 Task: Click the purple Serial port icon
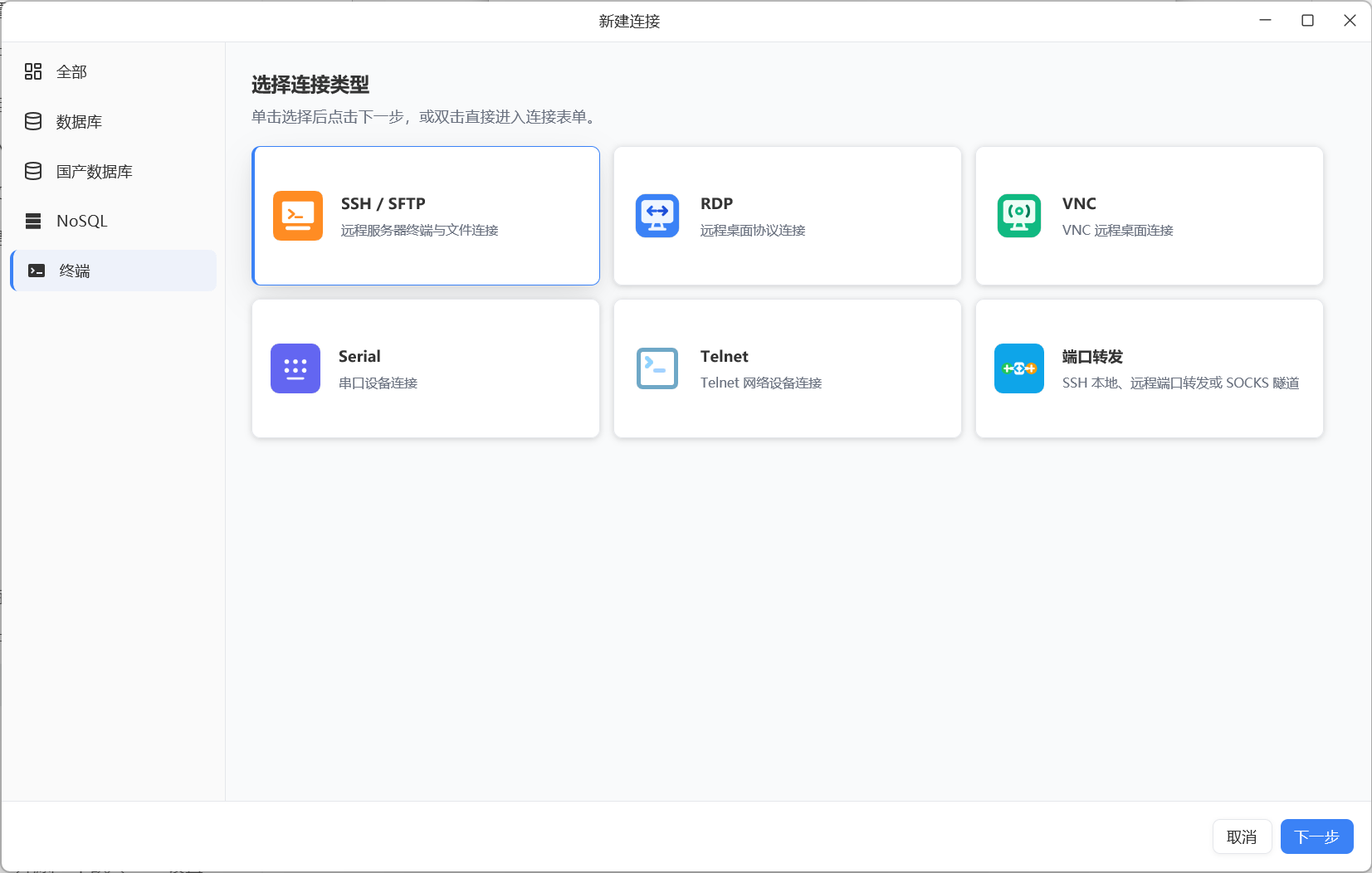(295, 368)
